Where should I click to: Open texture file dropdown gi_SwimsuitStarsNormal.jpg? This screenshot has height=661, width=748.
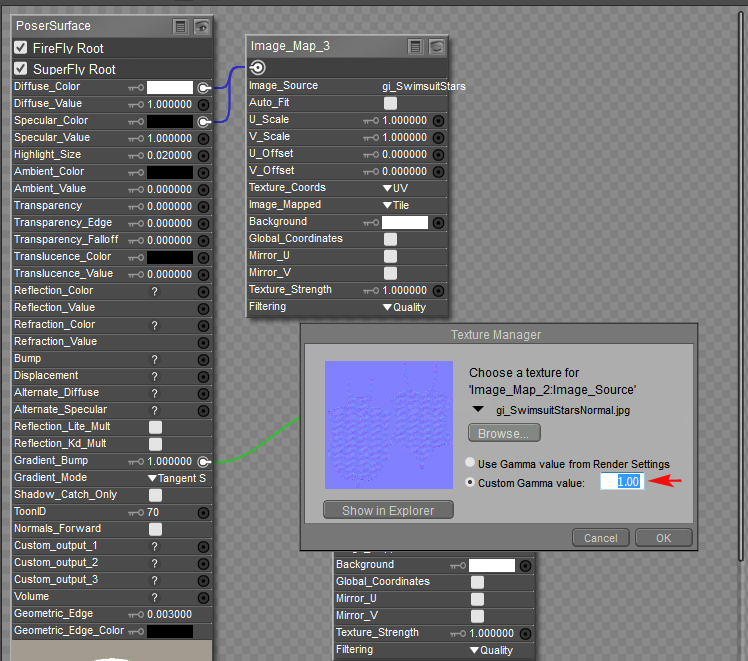tap(478, 409)
